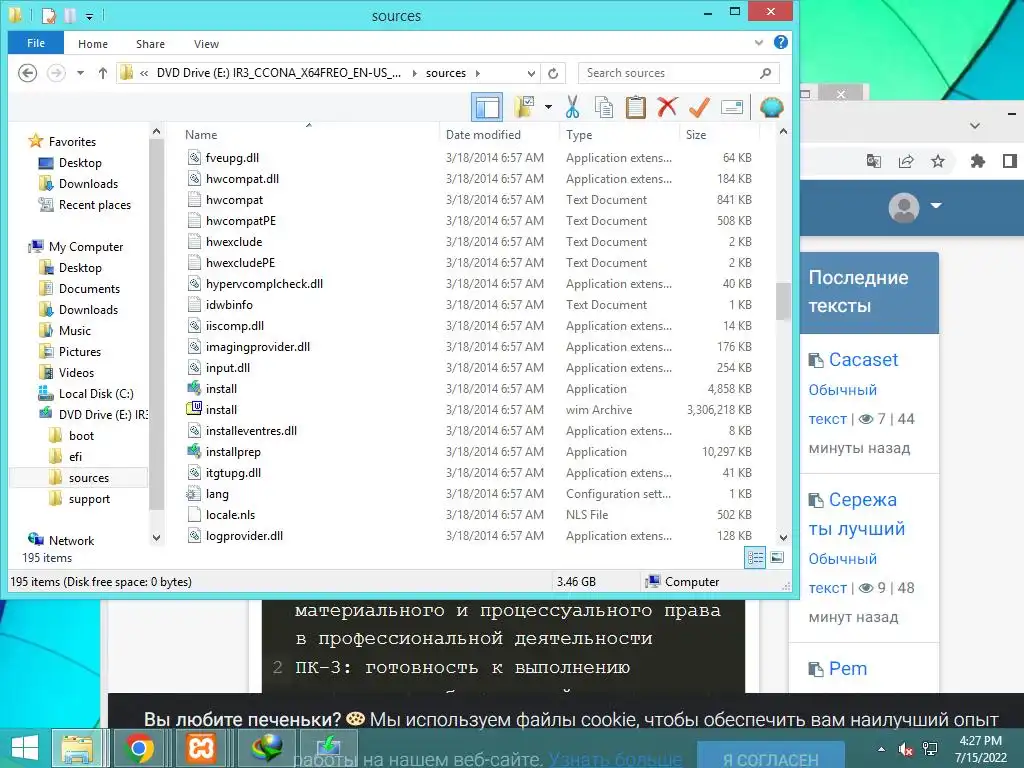Toggle the navigation pane layout icon

click(487, 107)
